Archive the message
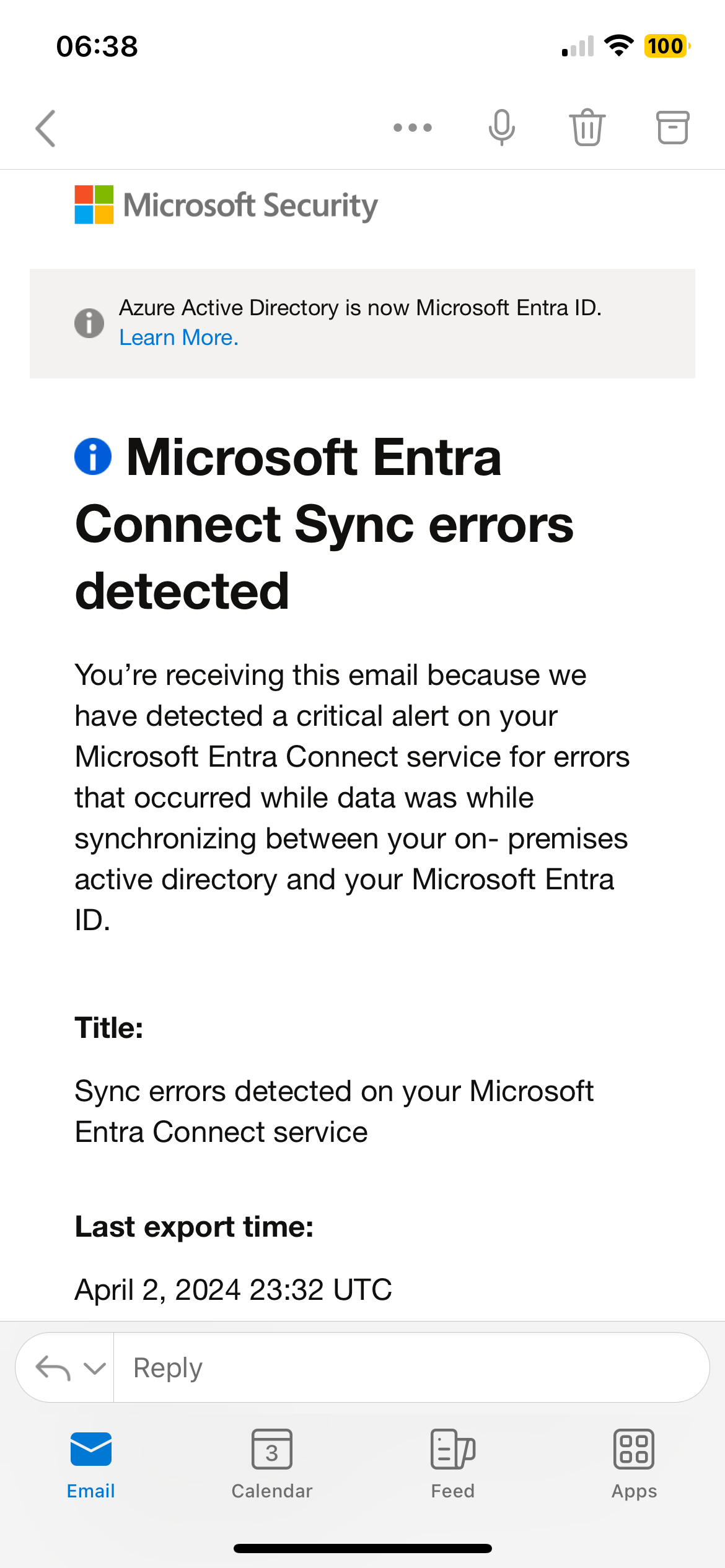 pos(672,128)
